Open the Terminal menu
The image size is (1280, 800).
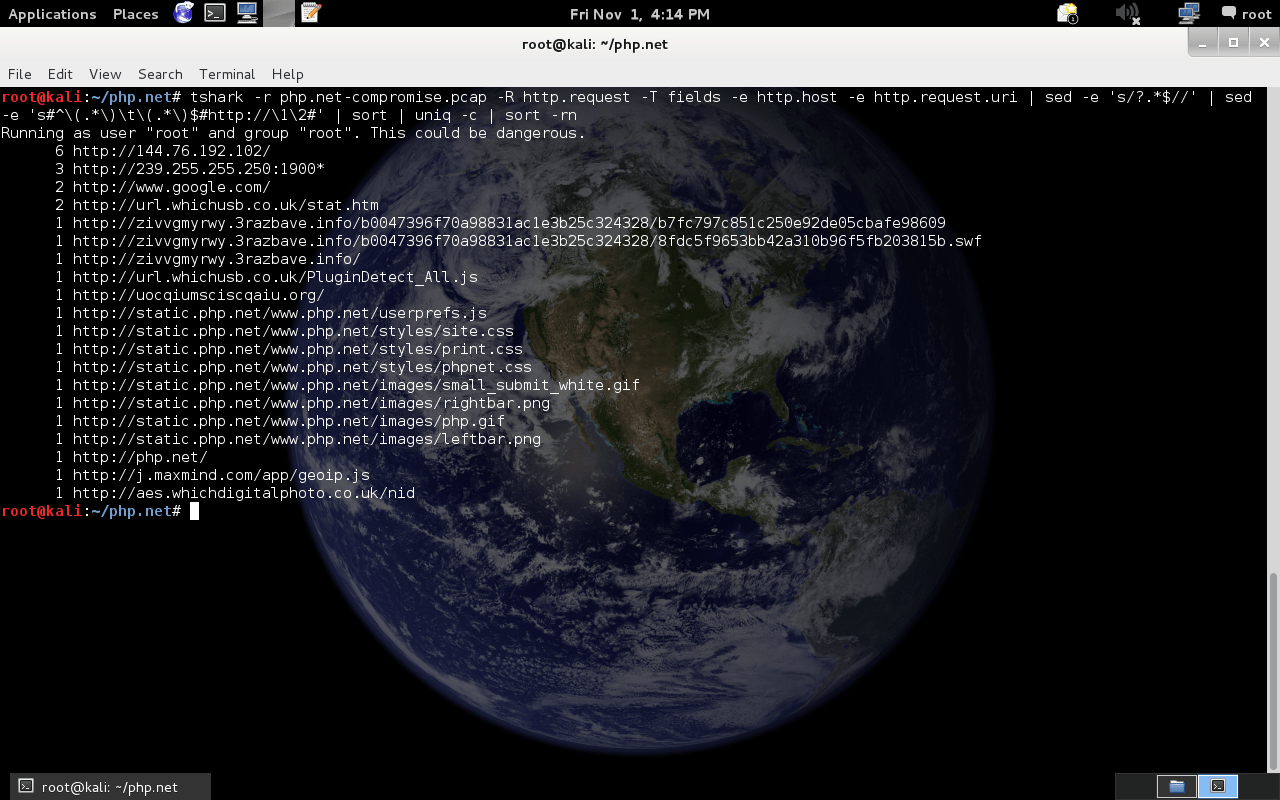(x=227, y=74)
